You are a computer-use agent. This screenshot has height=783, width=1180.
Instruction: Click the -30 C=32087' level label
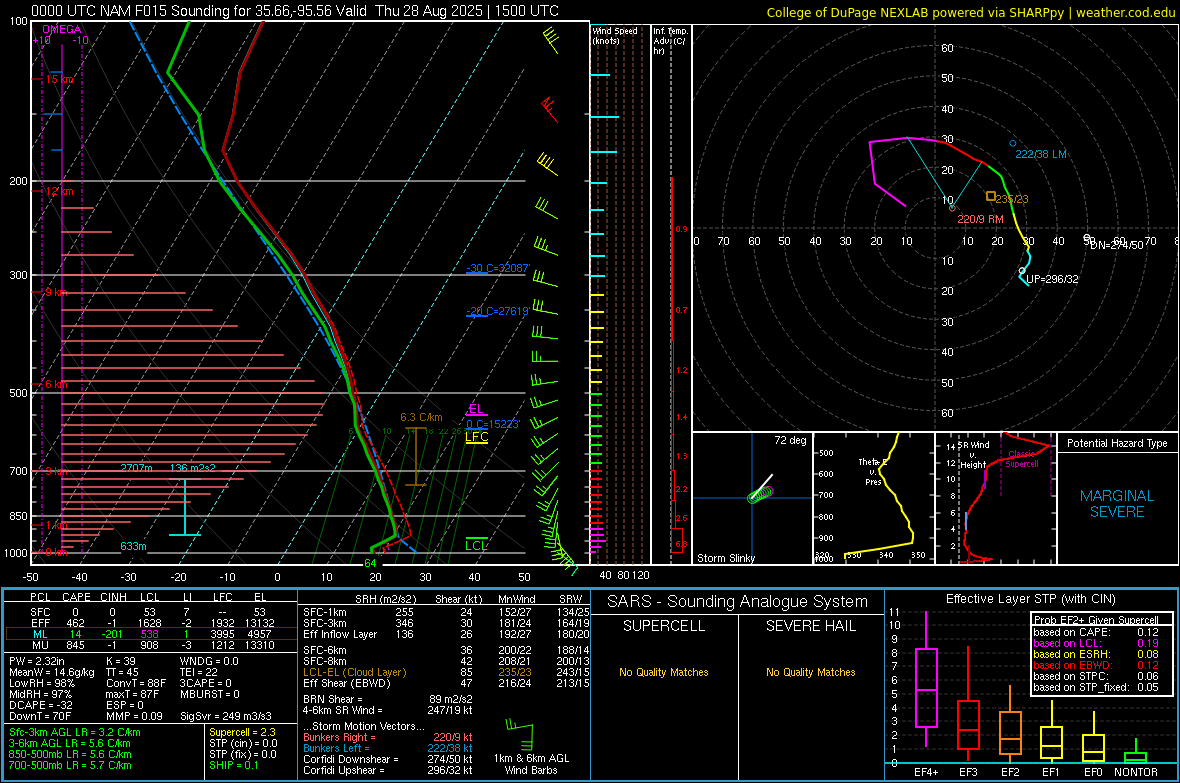pos(498,268)
